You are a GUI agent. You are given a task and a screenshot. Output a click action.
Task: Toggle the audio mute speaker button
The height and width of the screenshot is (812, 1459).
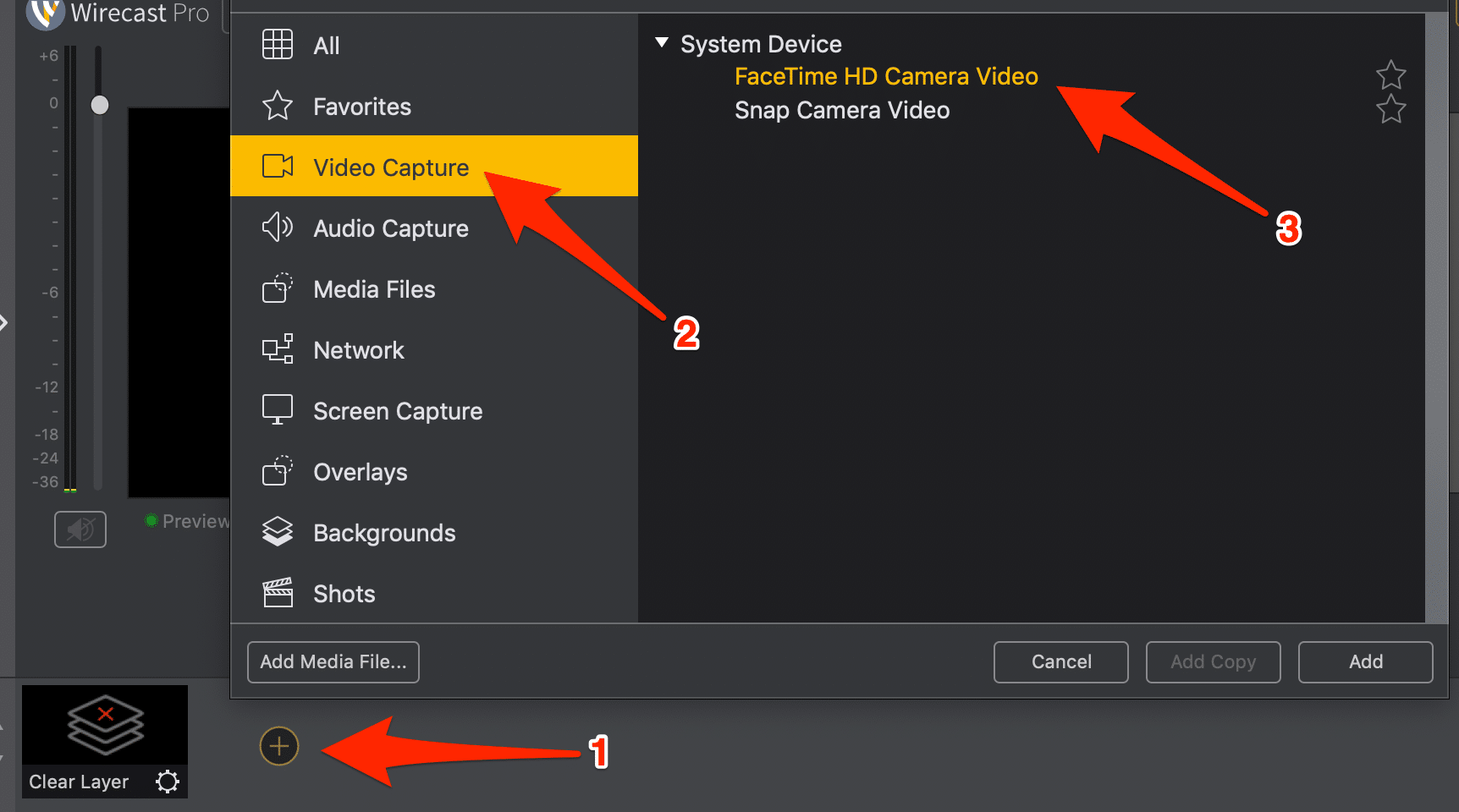click(80, 529)
